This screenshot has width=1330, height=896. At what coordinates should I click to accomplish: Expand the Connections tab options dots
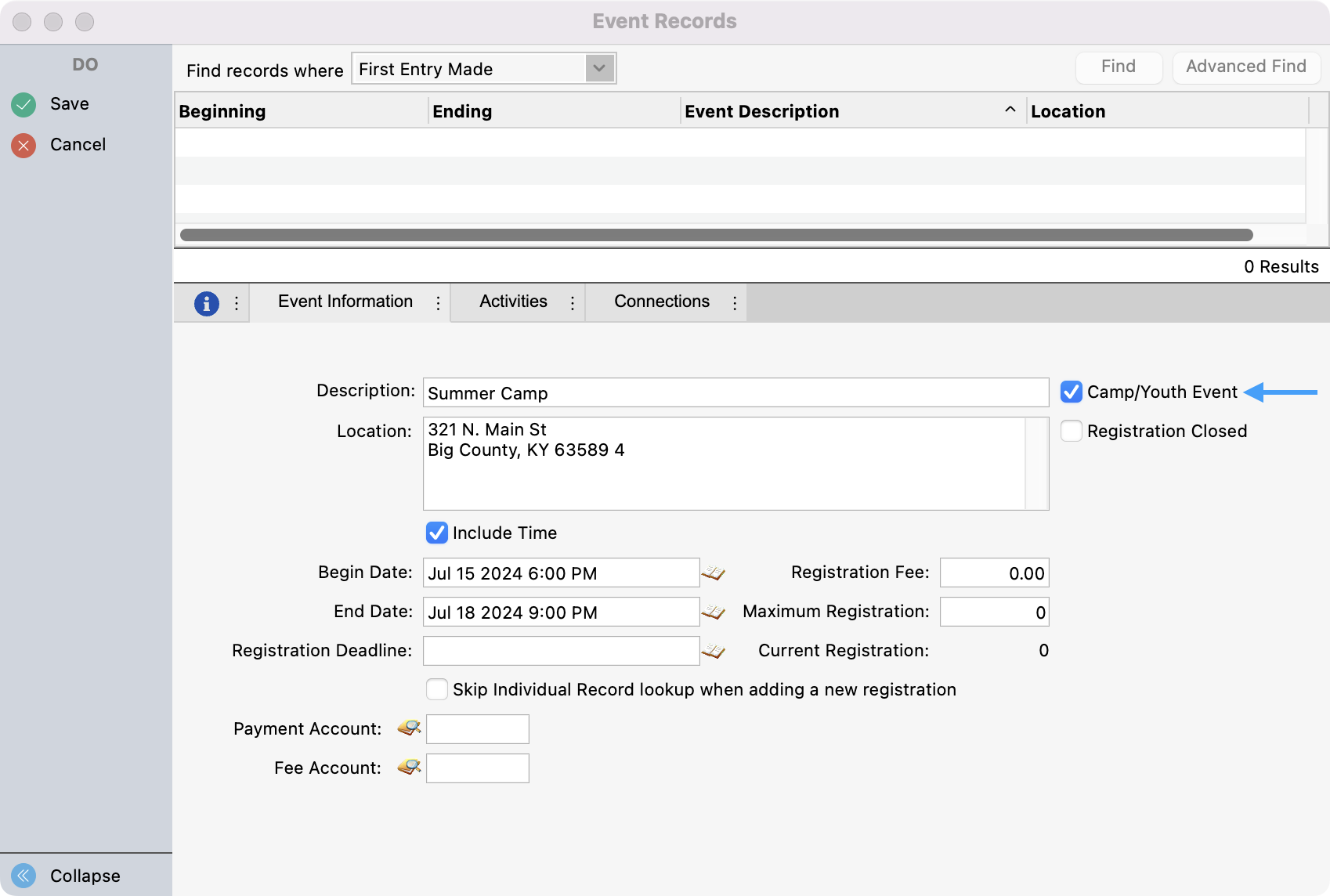pos(735,303)
